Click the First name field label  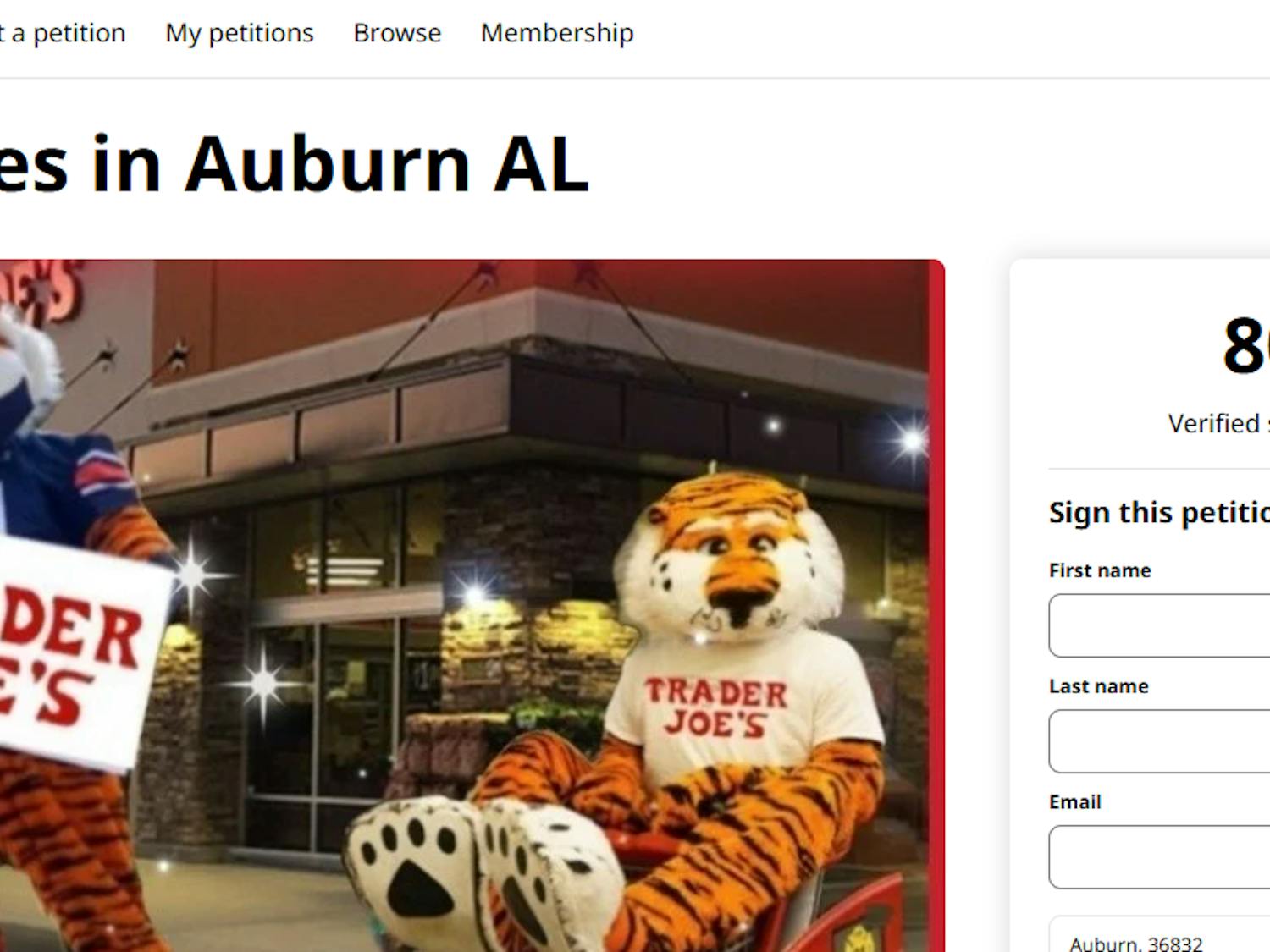point(1098,570)
